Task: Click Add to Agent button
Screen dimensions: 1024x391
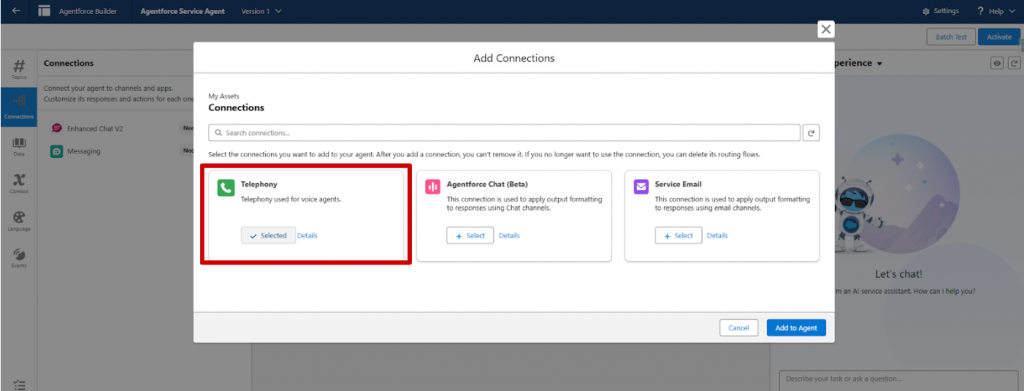Action: tap(796, 328)
